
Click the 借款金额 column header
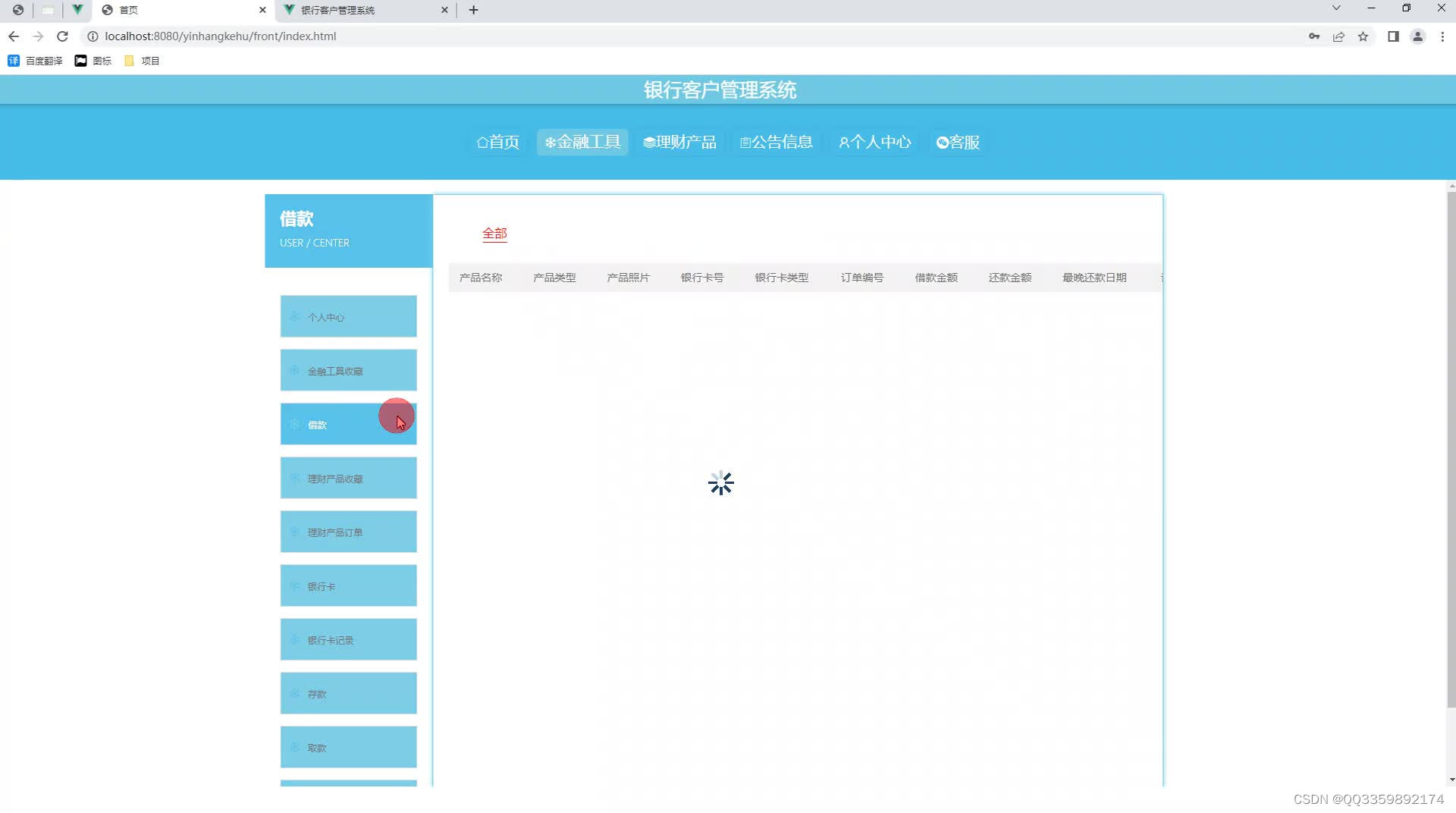click(937, 278)
